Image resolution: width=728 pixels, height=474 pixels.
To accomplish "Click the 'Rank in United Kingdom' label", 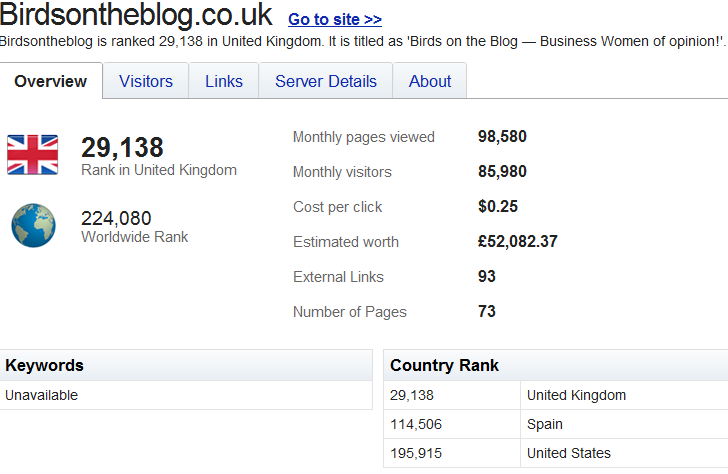I will (x=159, y=170).
